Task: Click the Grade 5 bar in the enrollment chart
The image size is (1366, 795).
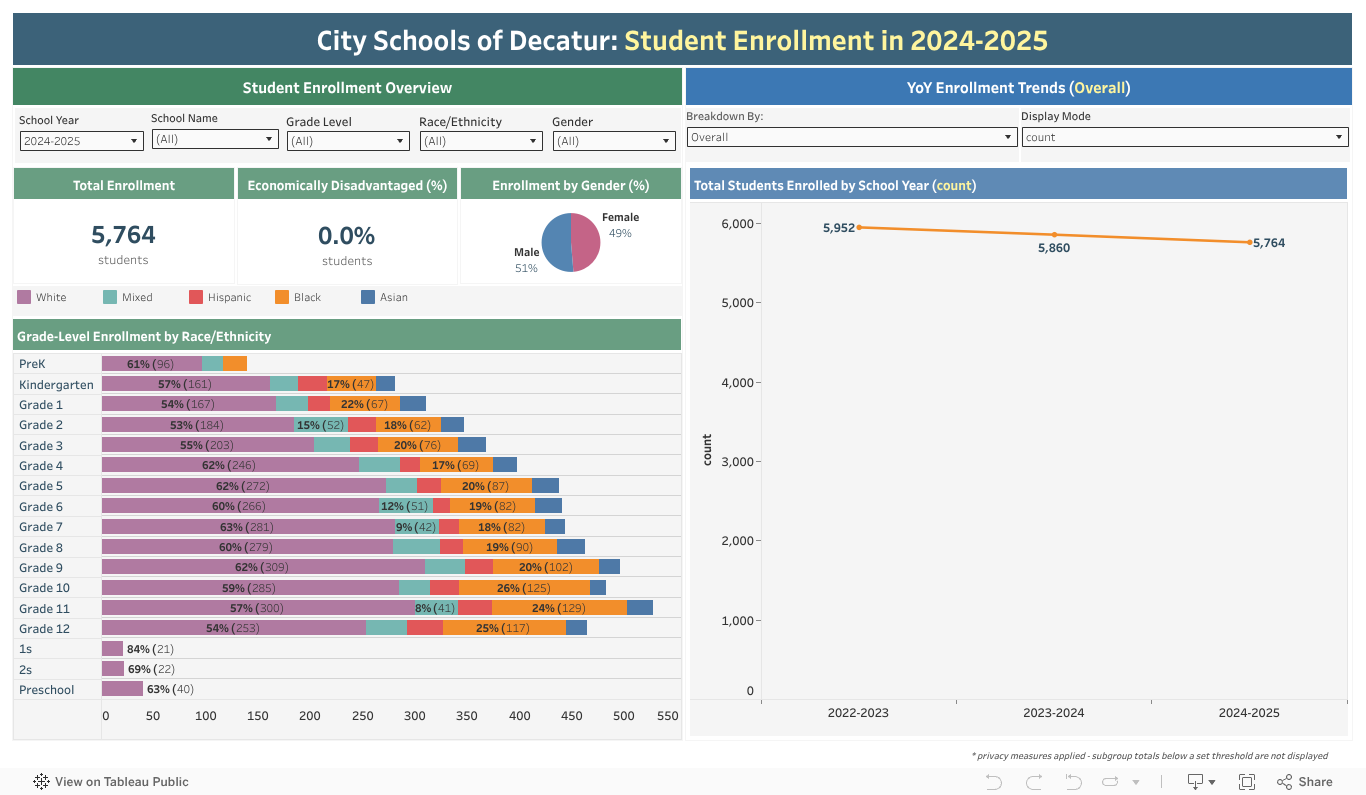Action: tap(300, 485)
